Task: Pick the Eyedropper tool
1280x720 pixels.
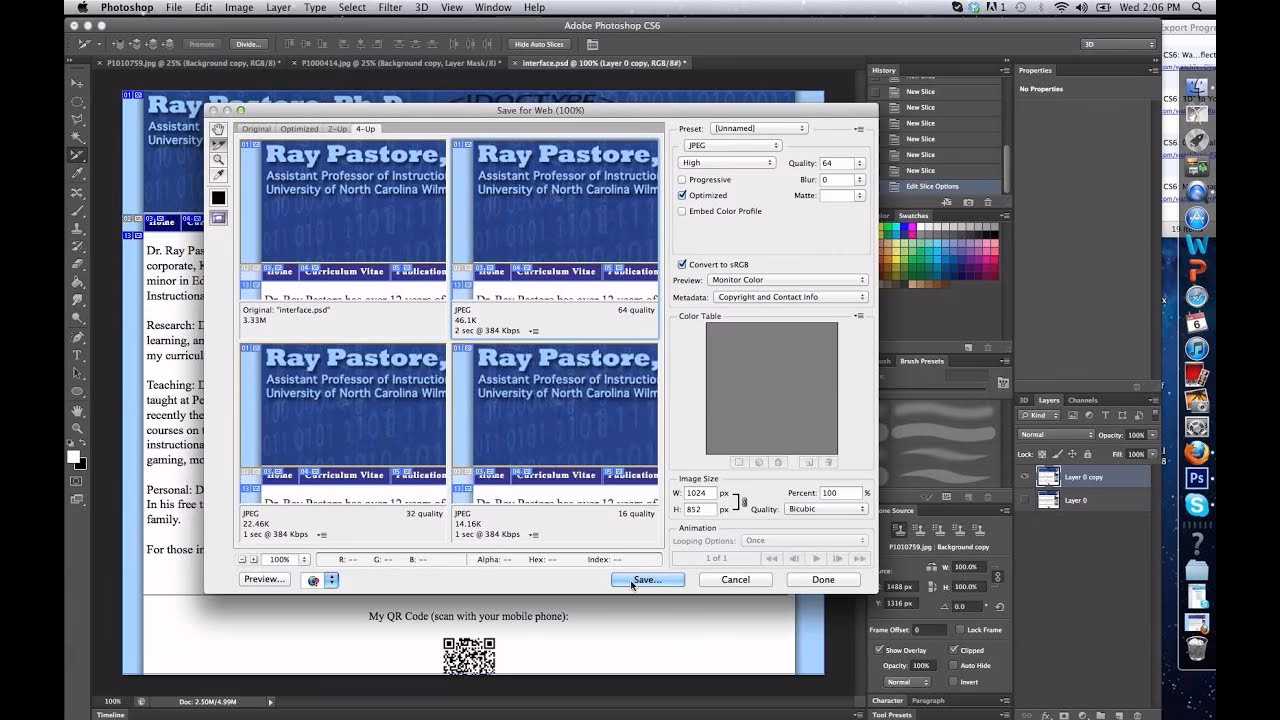Action: 218,174
